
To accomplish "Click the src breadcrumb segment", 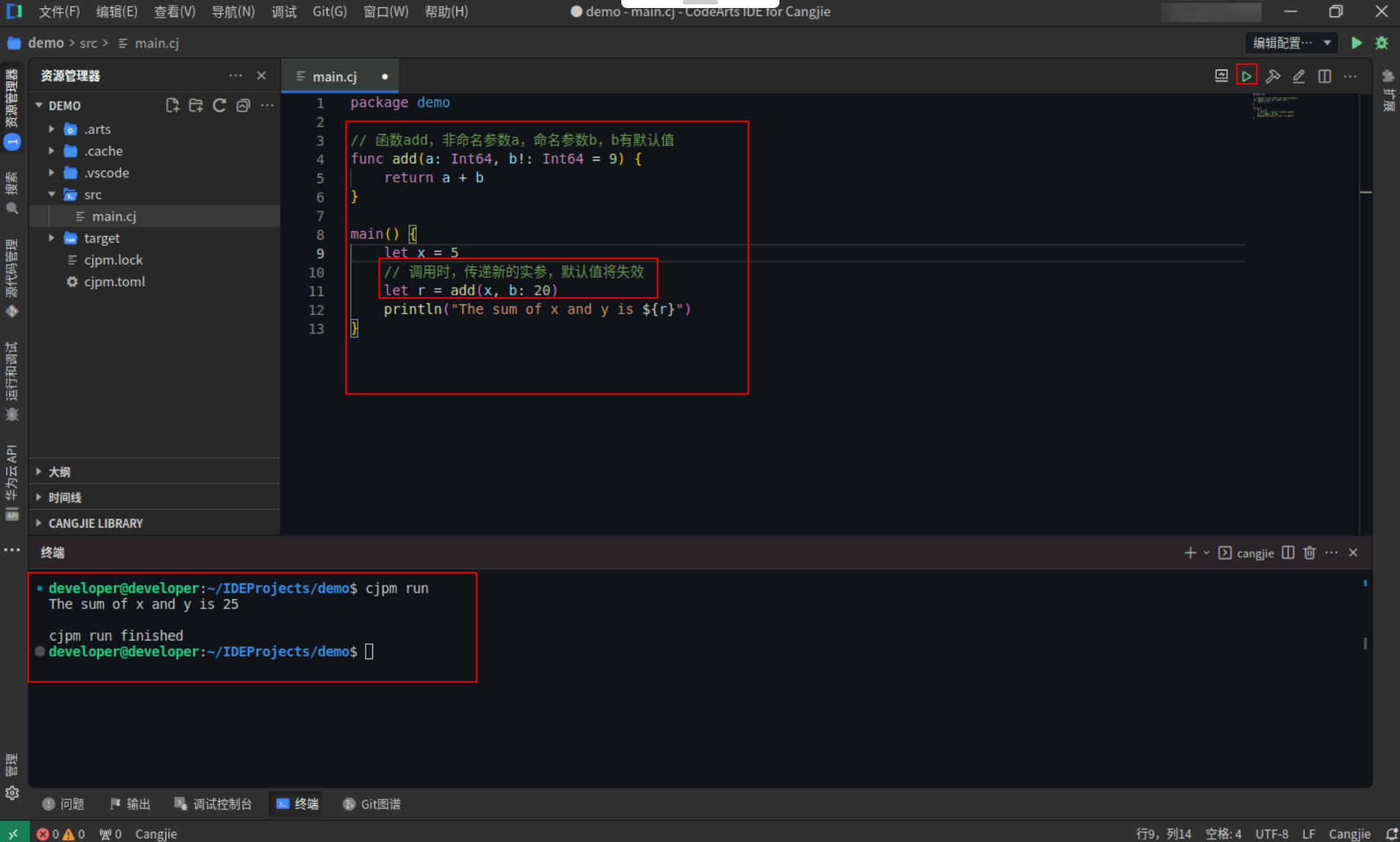I will click(x=89, y=43).
